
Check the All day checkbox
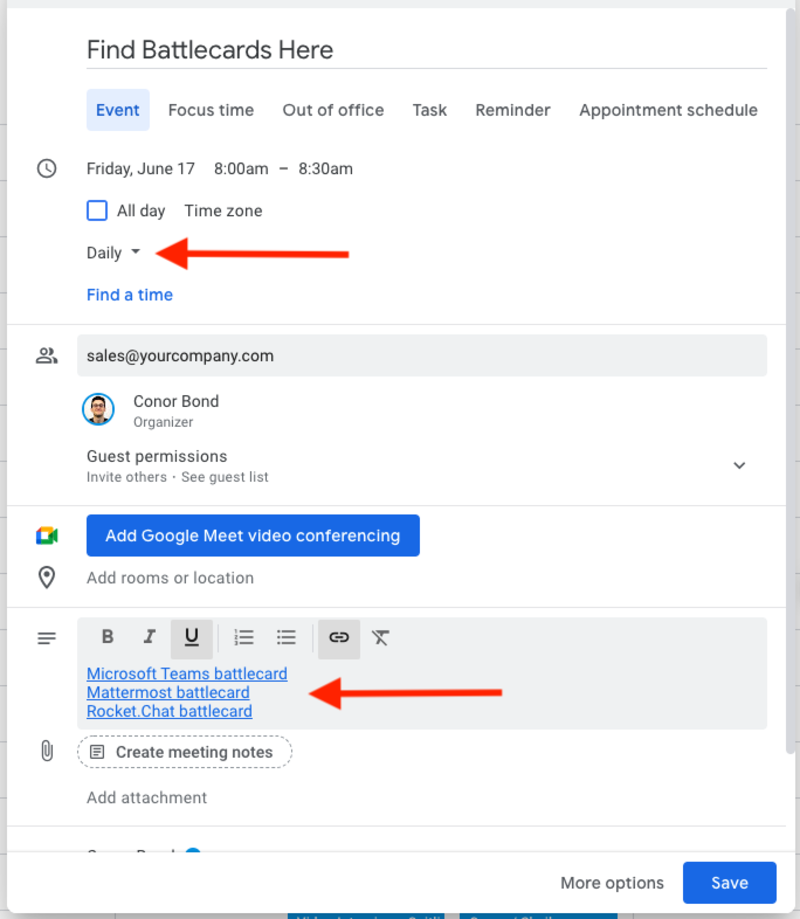click(x=97, y=210)
